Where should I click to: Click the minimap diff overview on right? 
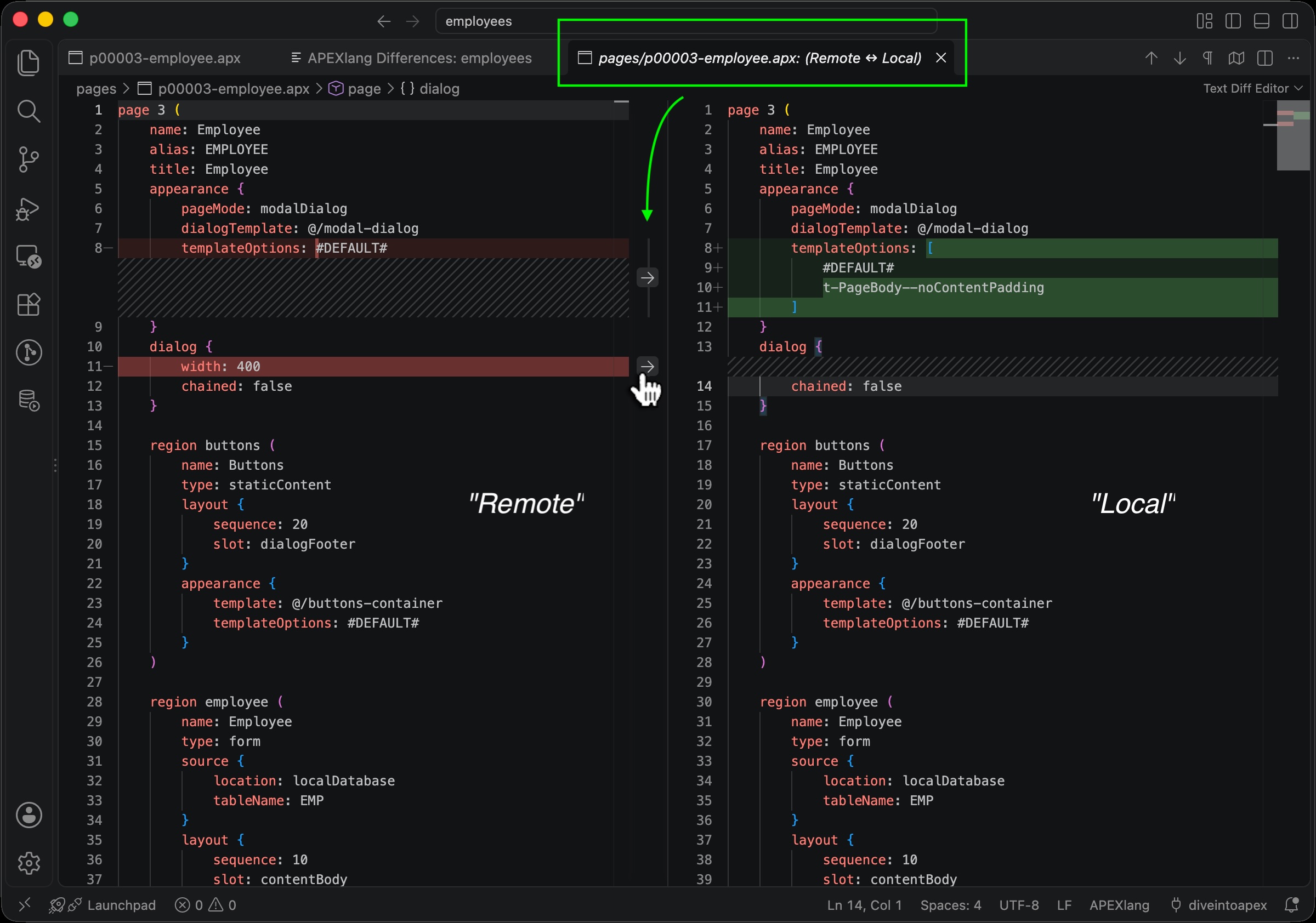tap(1293, 135)
